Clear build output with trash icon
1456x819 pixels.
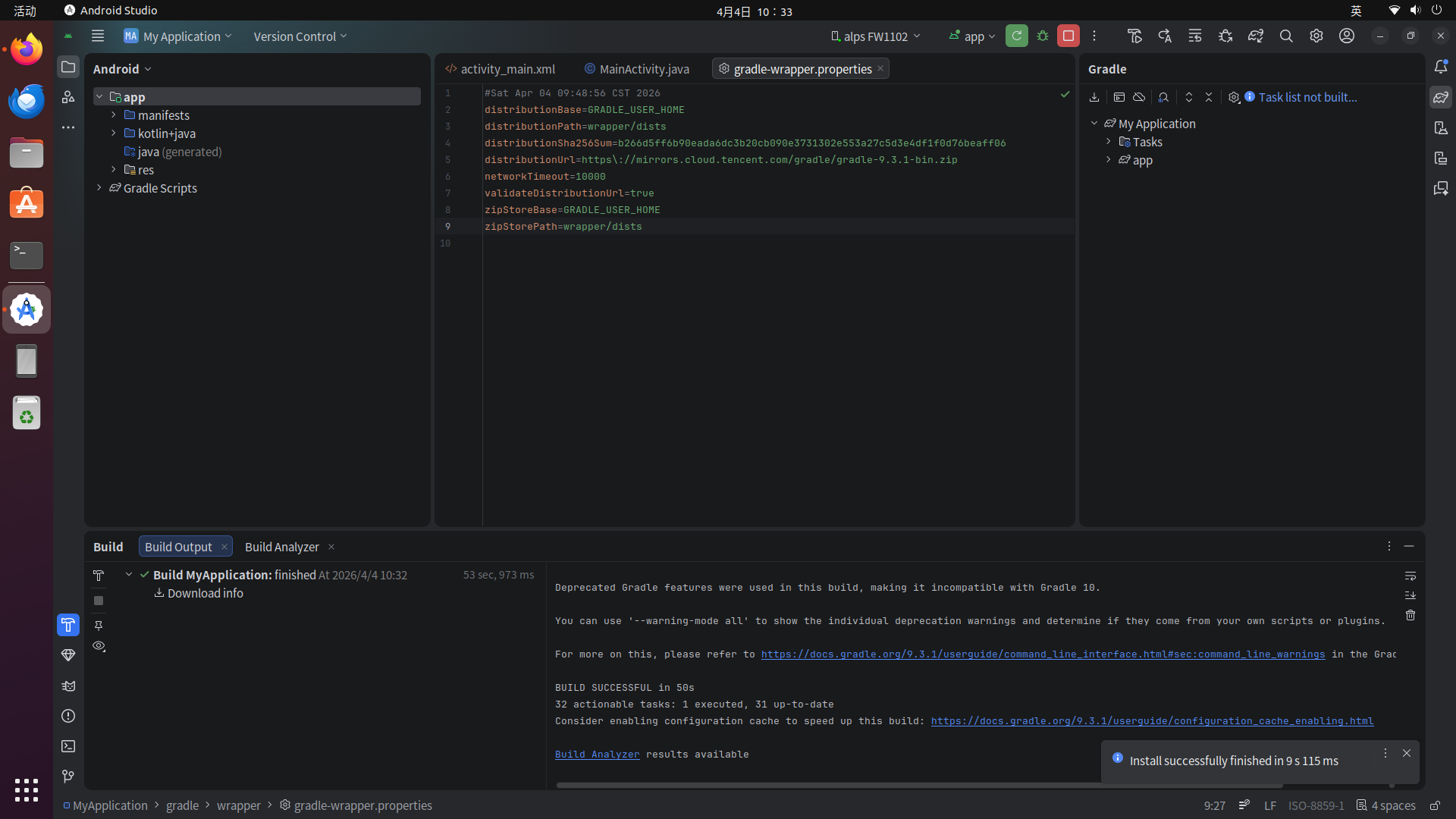pyautogui.click(x=1410, y=615)
